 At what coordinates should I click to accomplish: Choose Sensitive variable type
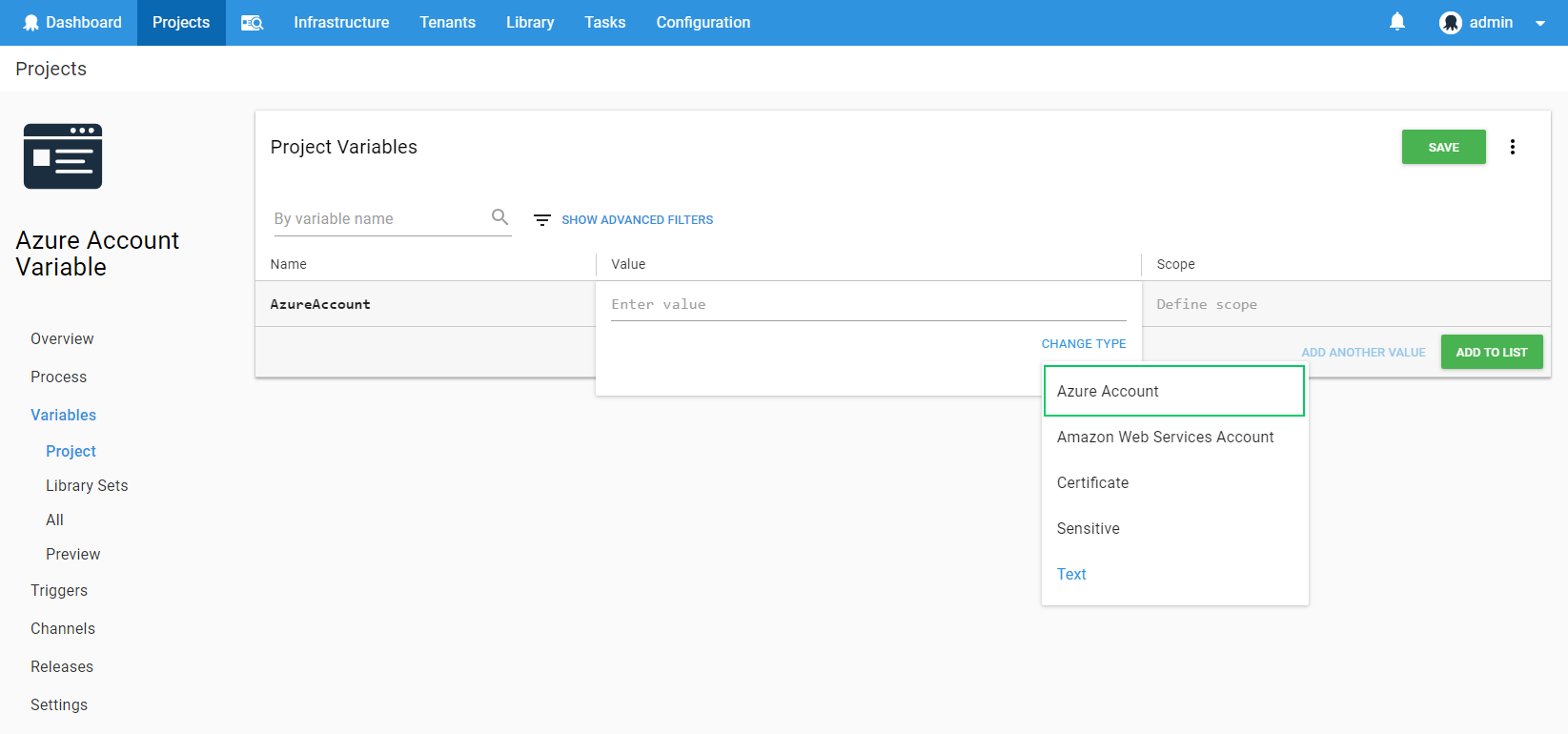[x=1174, y=528]
